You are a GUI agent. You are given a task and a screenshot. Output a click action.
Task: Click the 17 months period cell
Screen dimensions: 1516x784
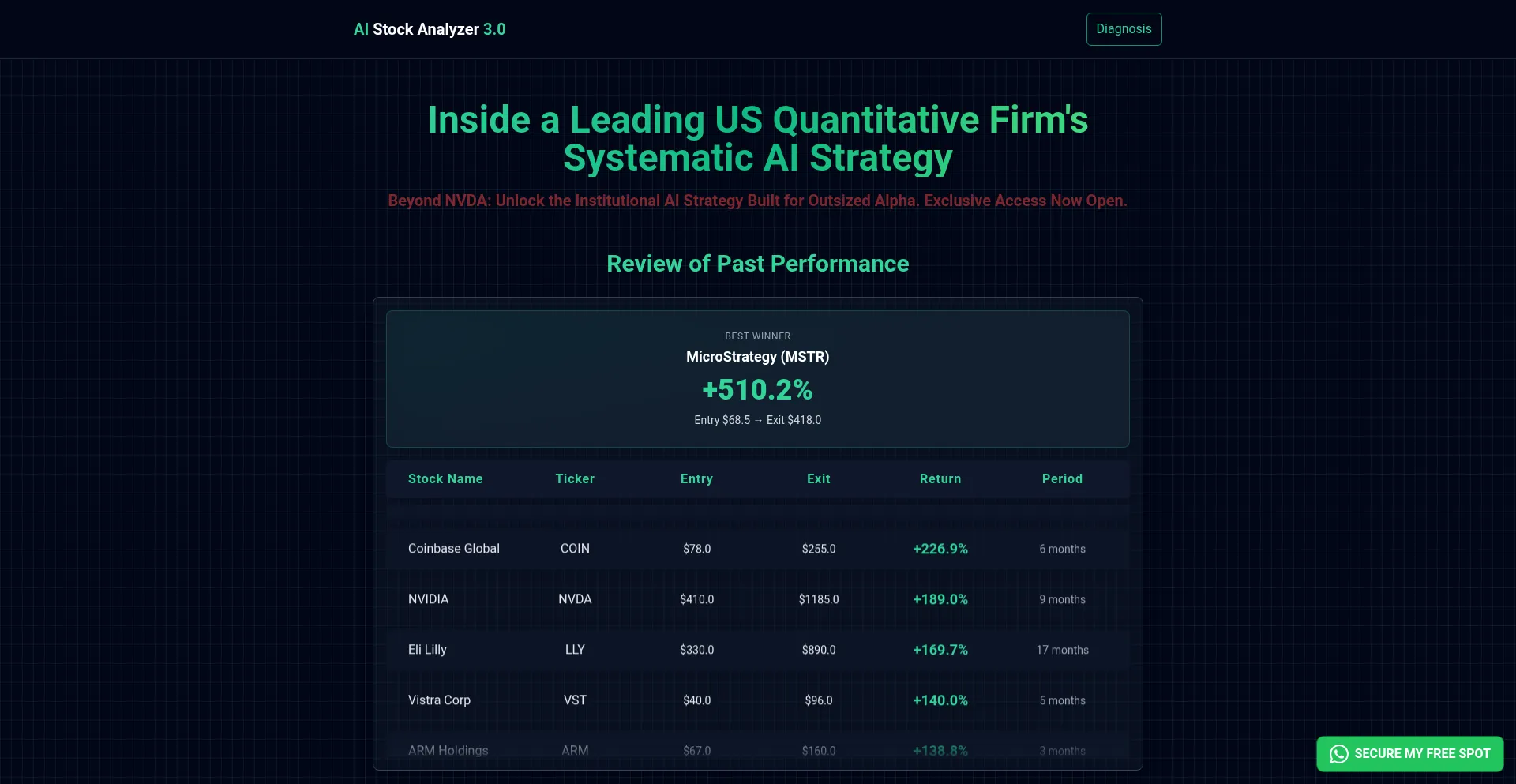[x=1062, y=650]
